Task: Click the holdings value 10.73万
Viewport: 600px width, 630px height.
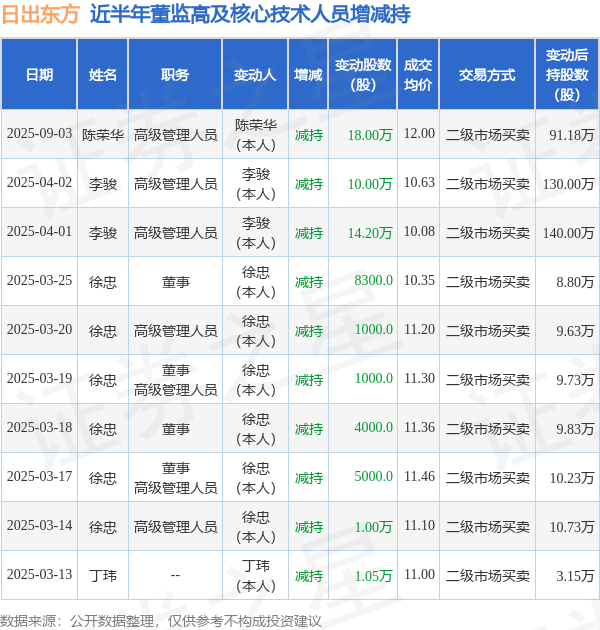Action: [x=571, y=527]
